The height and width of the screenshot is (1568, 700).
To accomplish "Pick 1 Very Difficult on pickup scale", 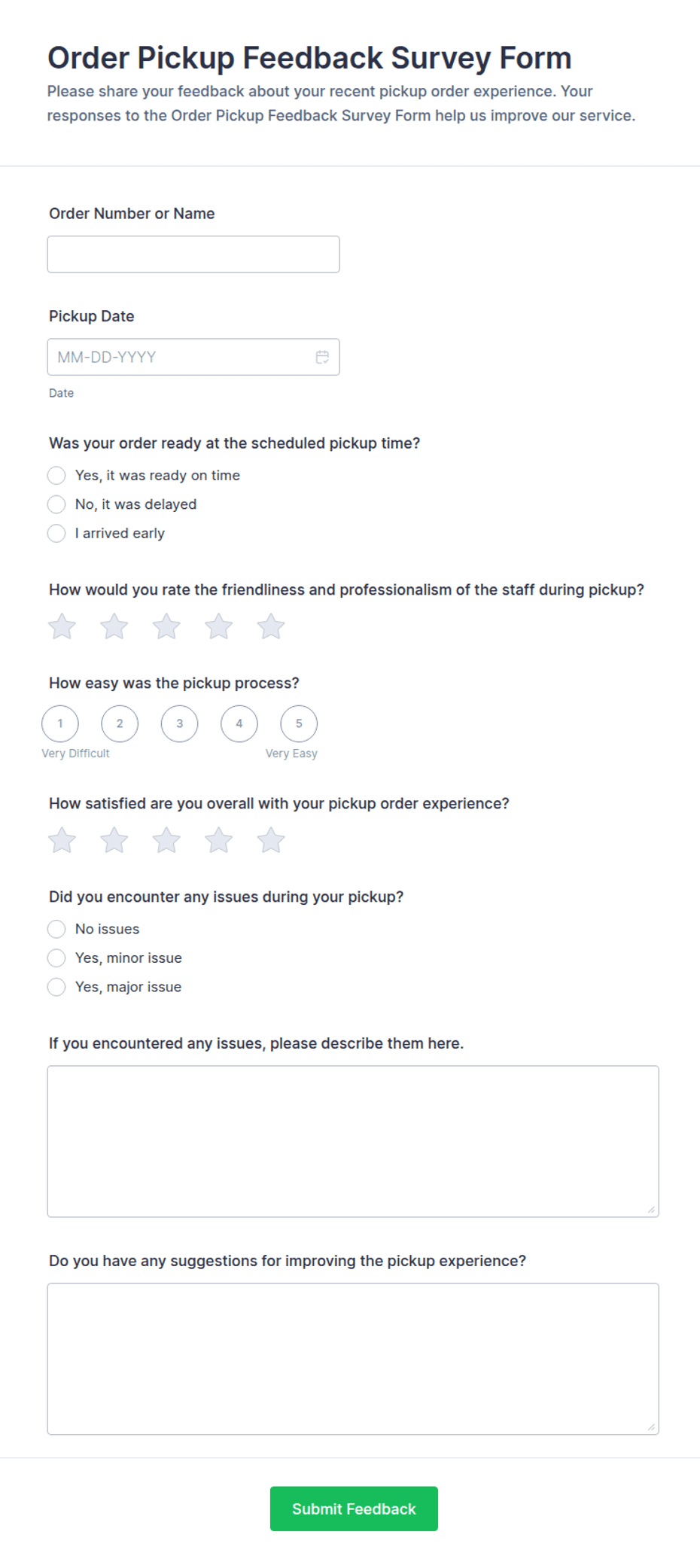I will [x=60, y=723].
